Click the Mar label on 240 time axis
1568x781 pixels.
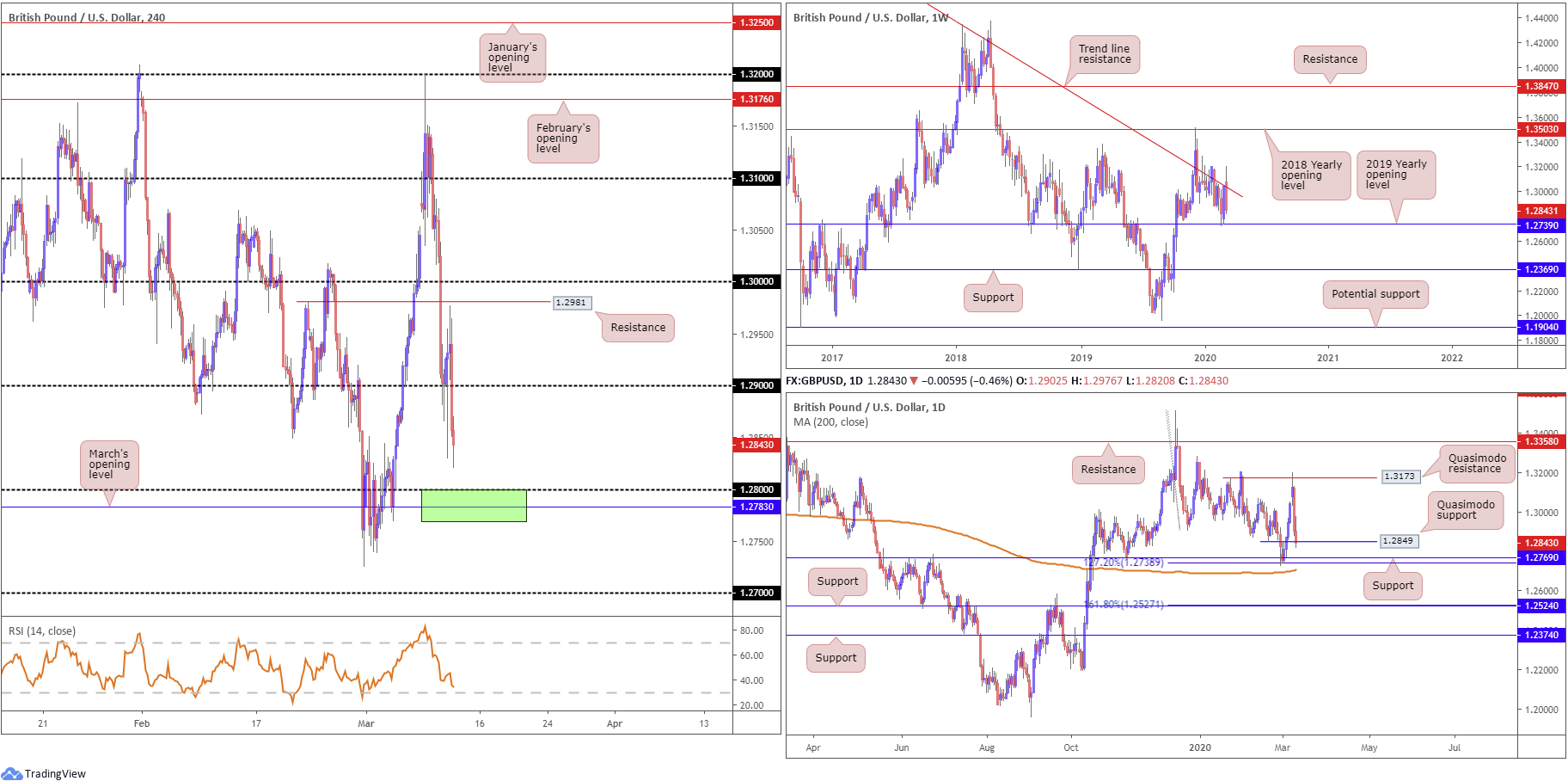tap(366, 723)
